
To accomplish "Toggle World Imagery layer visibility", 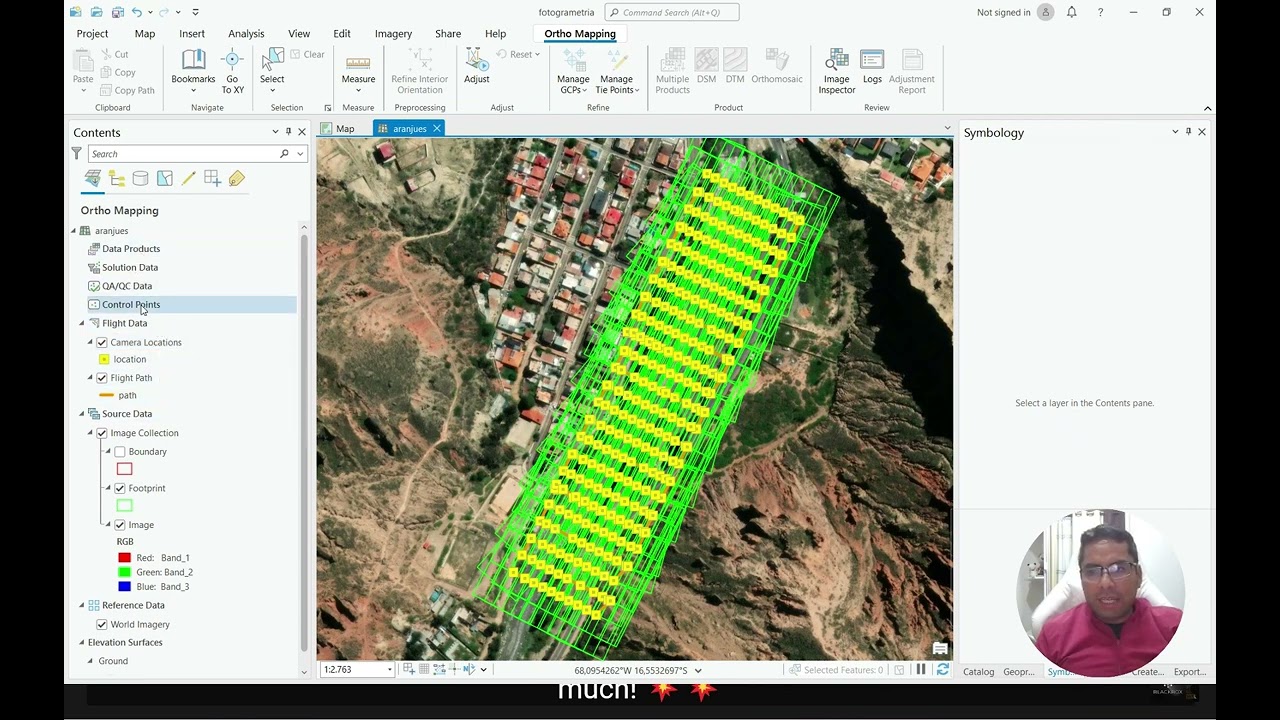I will coord(102,625).
